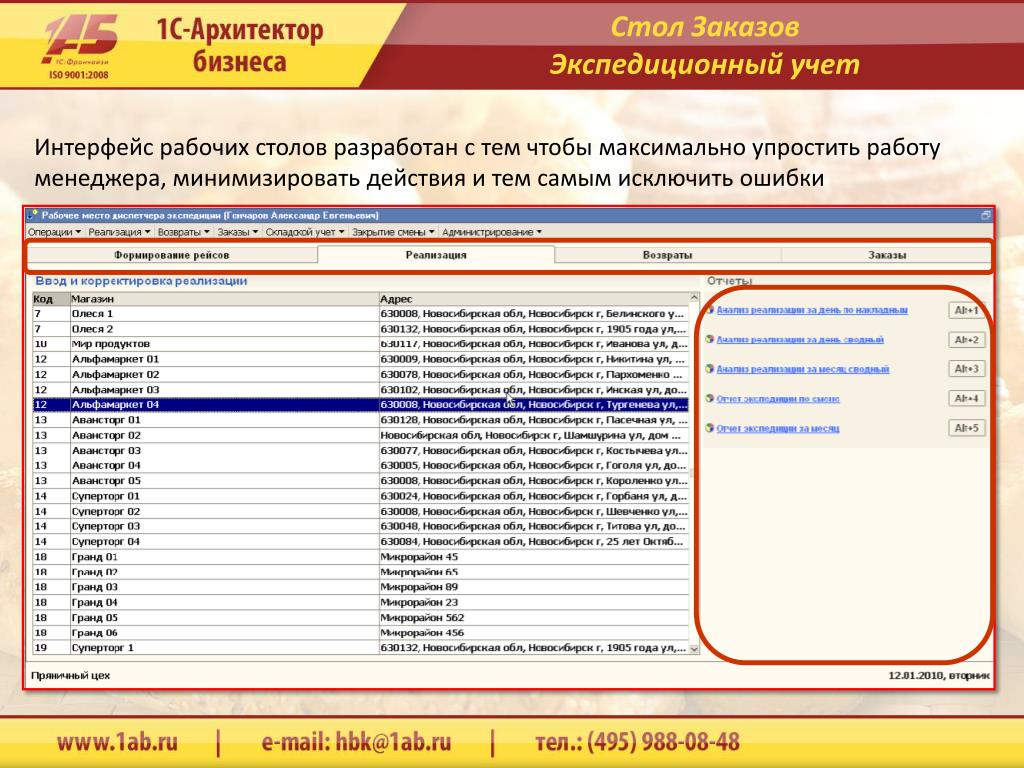1024x768 pixels.
Task: Select the store row 'Олеся 1'
Action: [x=360, y=313]
